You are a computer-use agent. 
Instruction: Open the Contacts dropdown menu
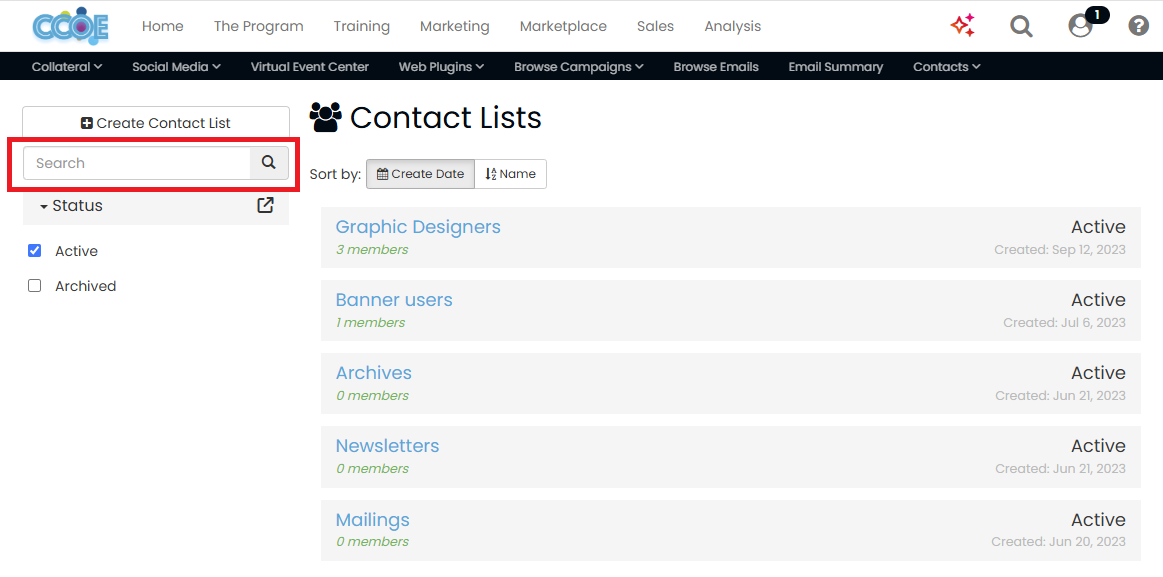pos(945,66)
